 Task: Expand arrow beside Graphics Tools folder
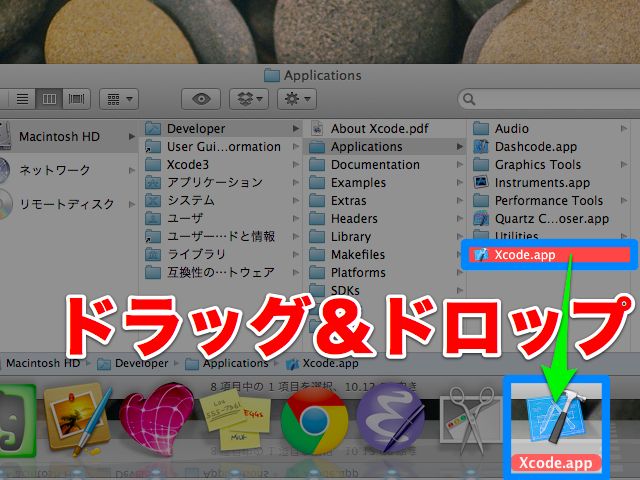624,165
